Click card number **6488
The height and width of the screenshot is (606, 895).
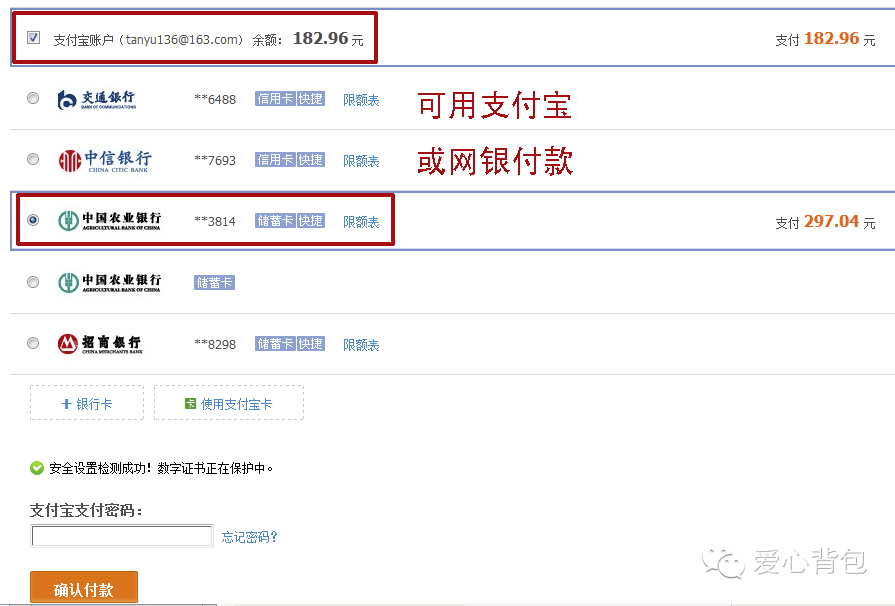point(215,99)
